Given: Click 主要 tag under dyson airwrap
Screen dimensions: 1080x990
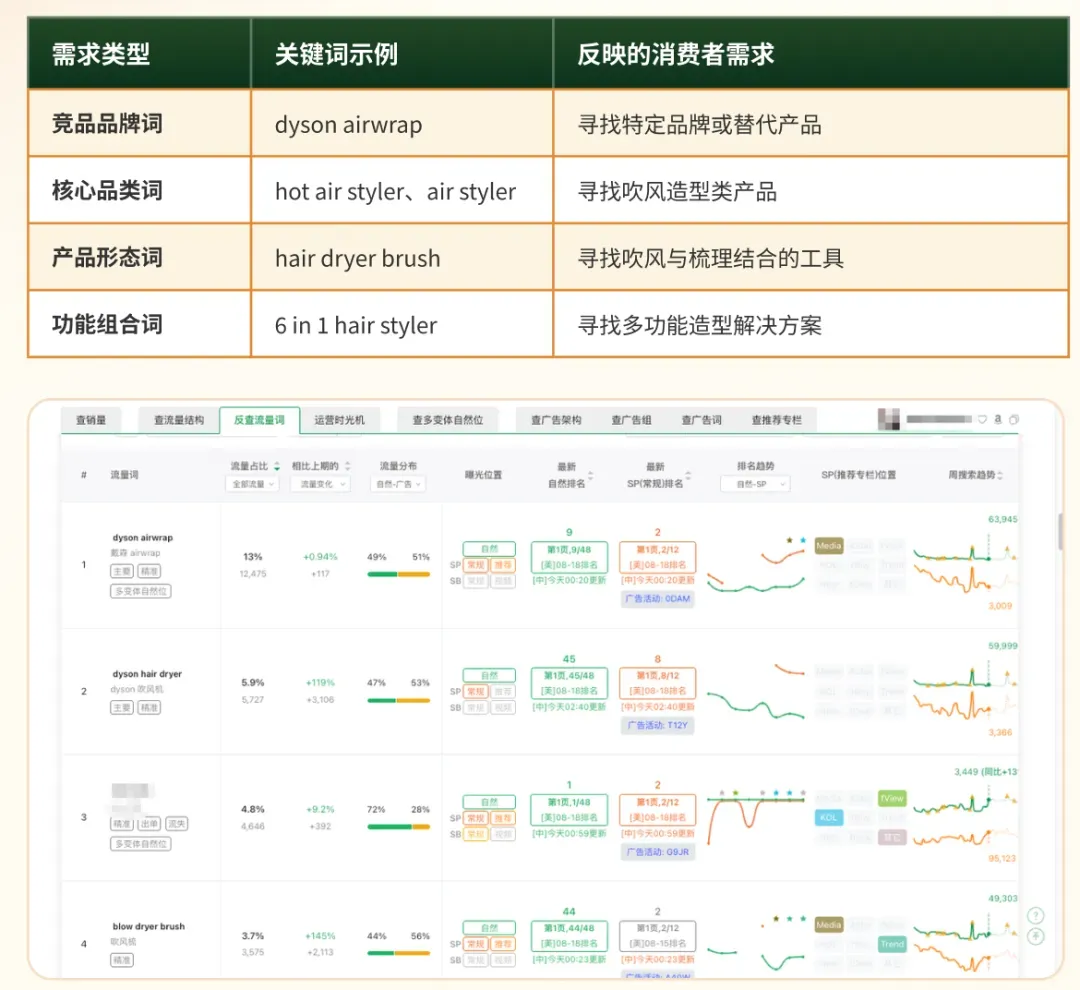Looking at the screenshot, I should (122, 571).
